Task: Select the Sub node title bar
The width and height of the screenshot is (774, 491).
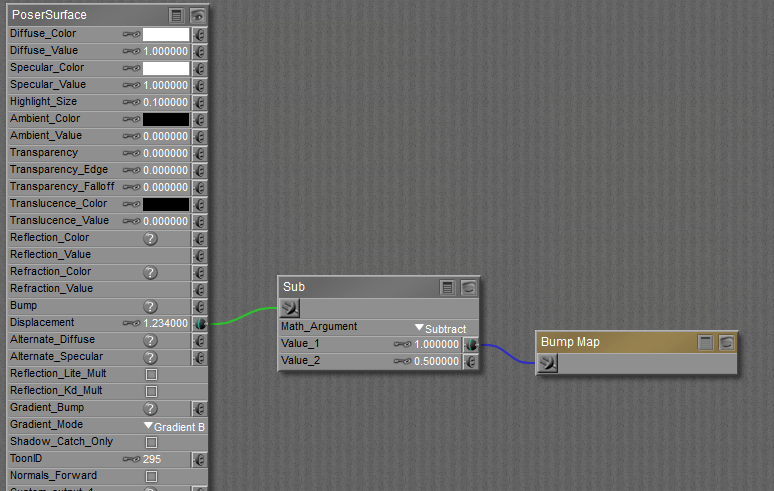Action: coord(379,287)
